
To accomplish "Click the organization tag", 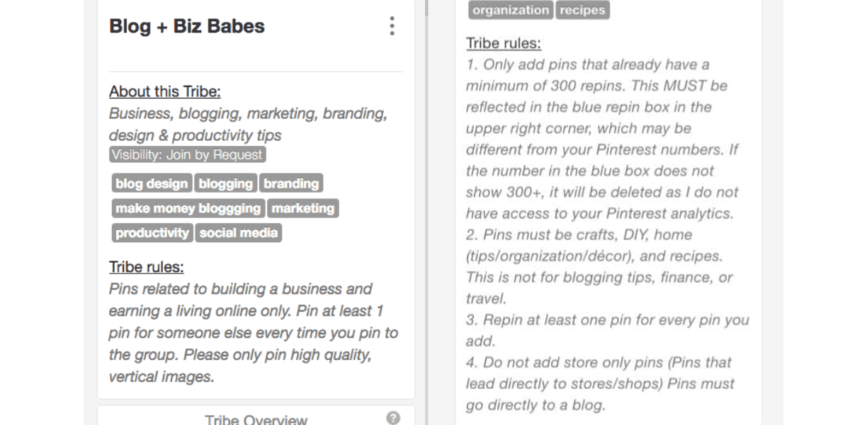I will (510, 10).
